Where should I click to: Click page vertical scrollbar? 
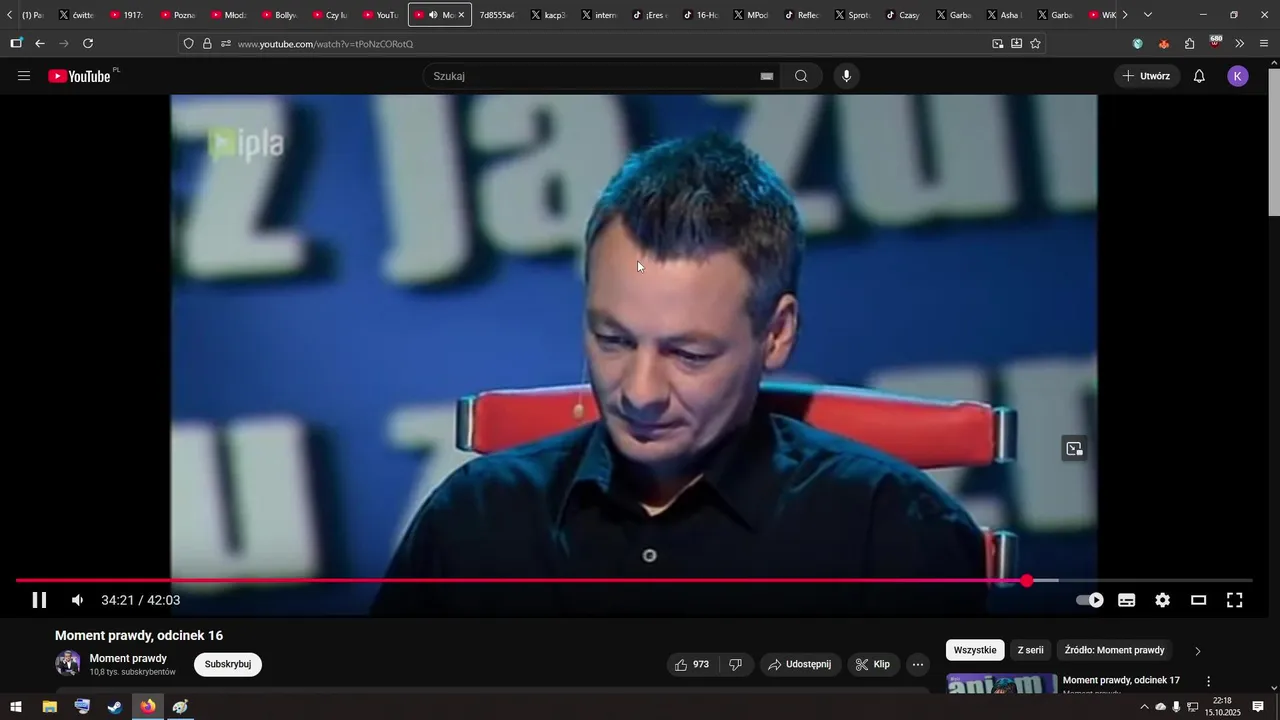tap(1273, 140)
